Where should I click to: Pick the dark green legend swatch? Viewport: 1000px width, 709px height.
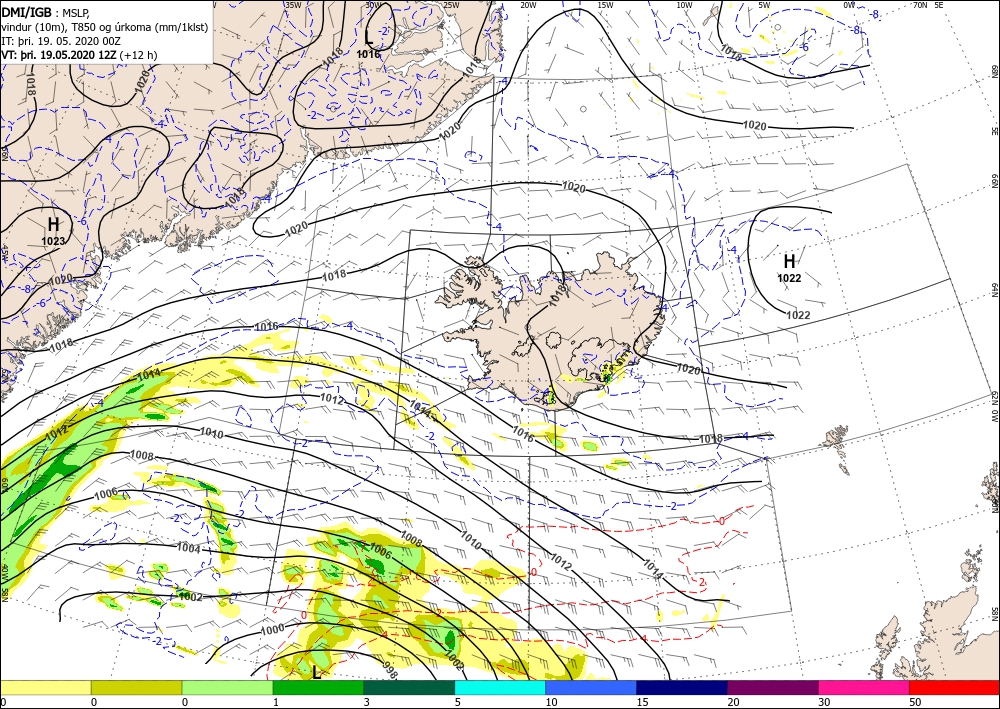point(409,687)
